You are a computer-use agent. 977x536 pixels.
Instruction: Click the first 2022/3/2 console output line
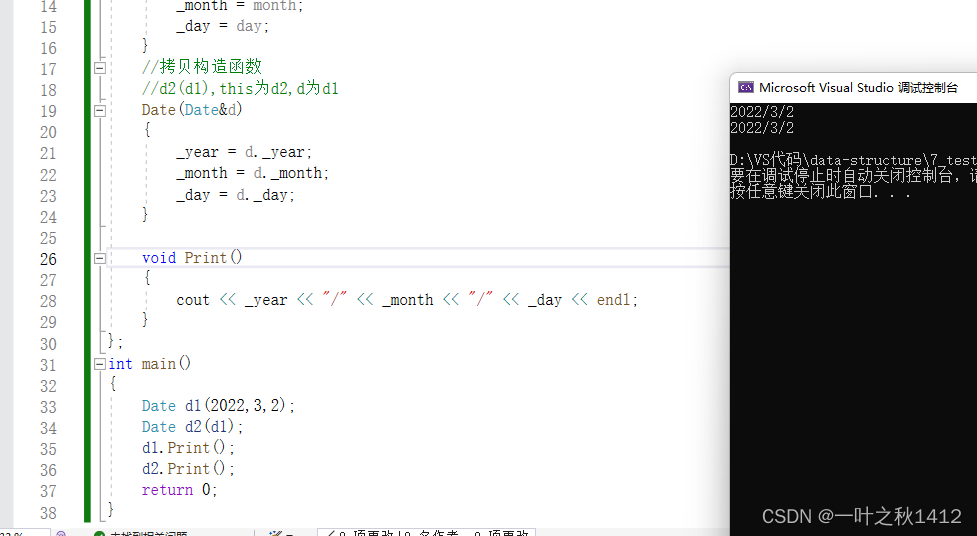pos(762,112)
